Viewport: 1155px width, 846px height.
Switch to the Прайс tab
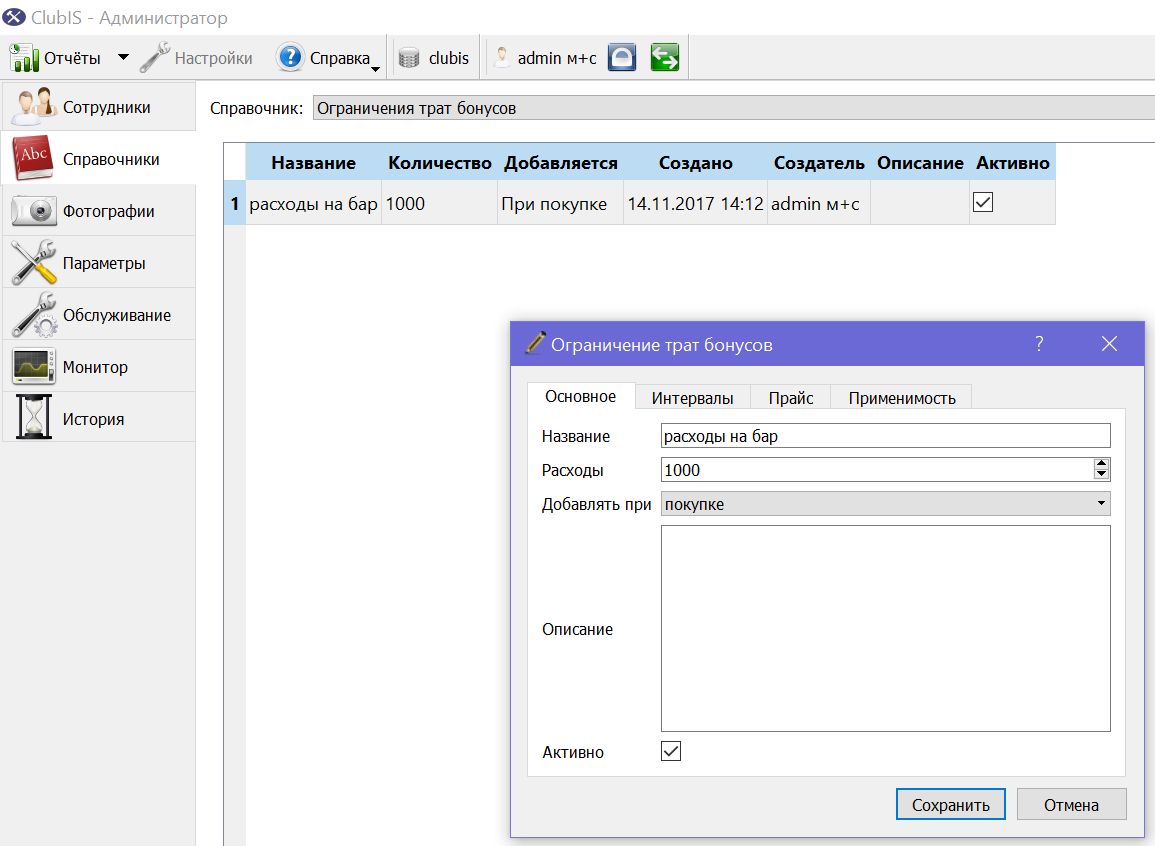point(790,398)
